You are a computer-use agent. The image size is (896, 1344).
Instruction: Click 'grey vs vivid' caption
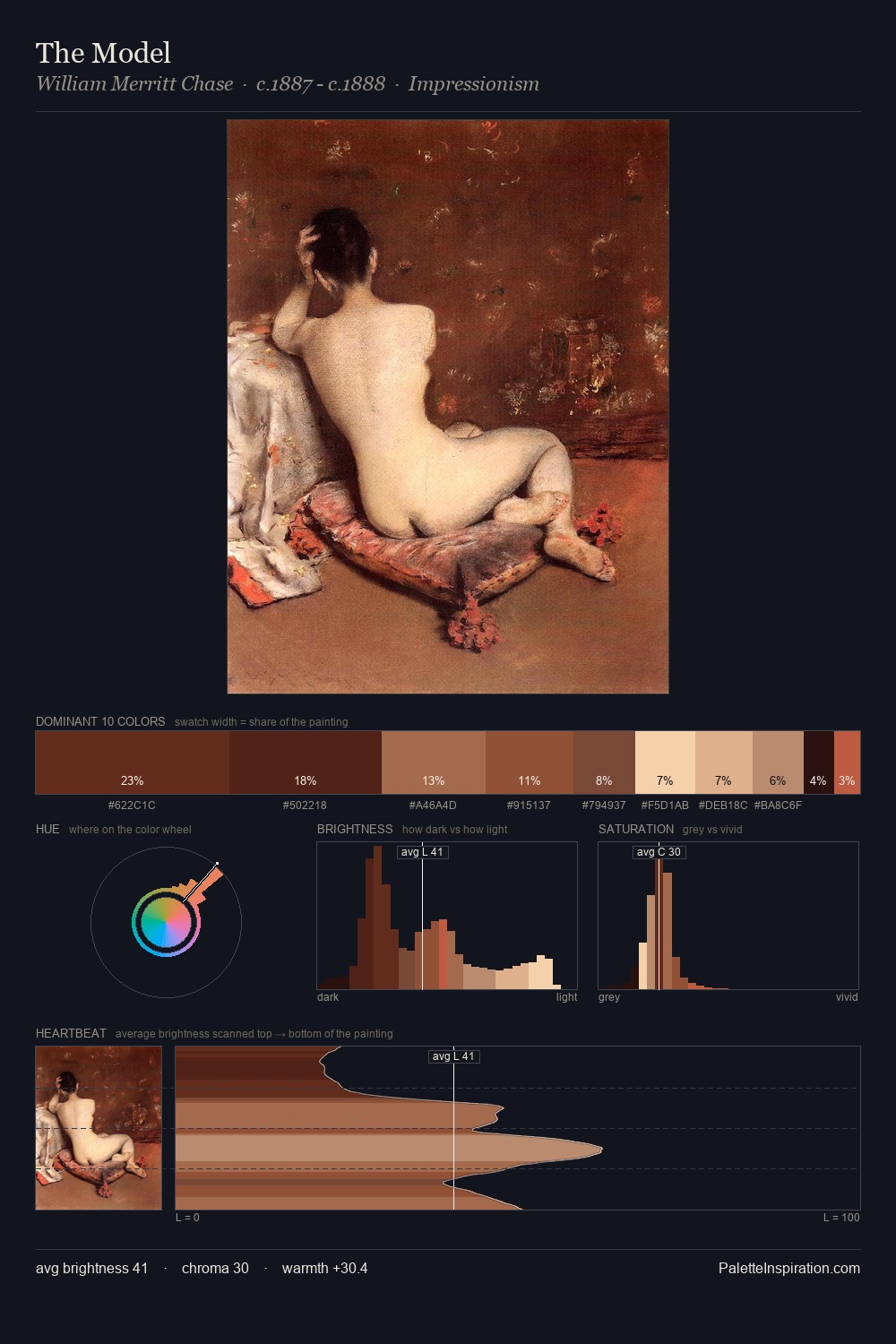point(712,830)
